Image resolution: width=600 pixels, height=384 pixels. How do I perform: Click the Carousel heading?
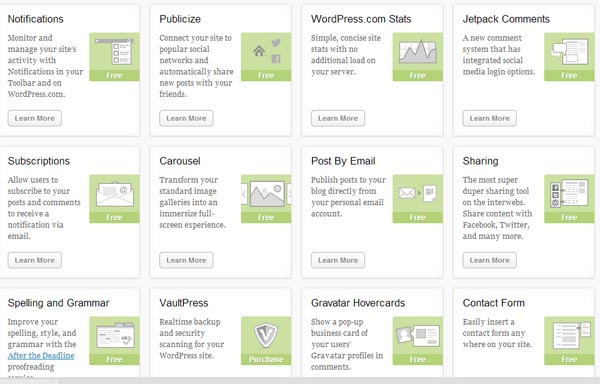coord(180,161)
